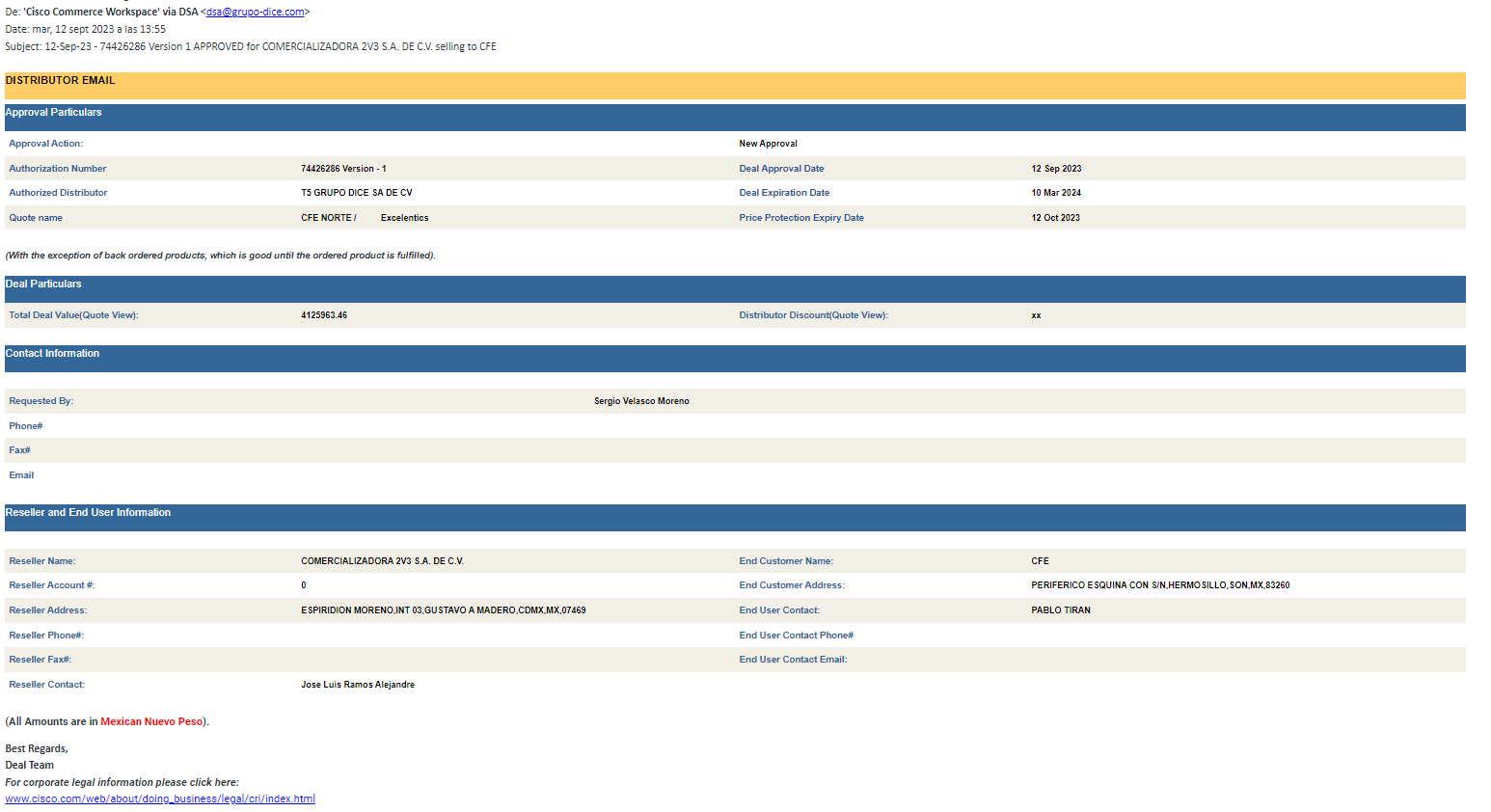Screen dimensions: 1491x812
Task: Click Reseller and End User Information header
Action: (x=88, y=513)
